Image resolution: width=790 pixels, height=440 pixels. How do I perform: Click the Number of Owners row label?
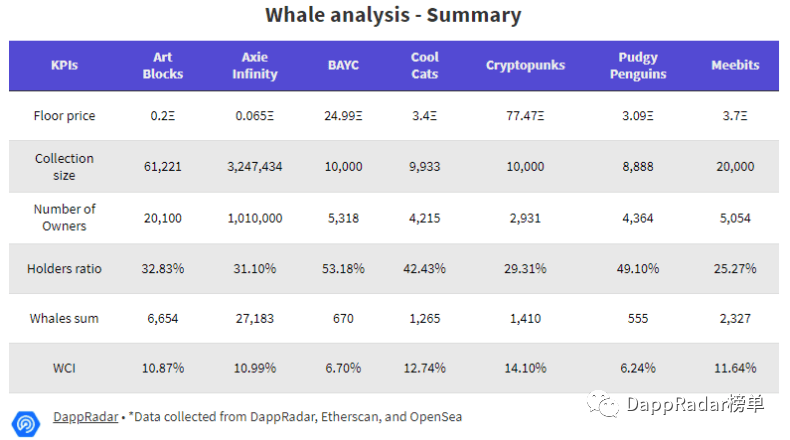point(64,218)
